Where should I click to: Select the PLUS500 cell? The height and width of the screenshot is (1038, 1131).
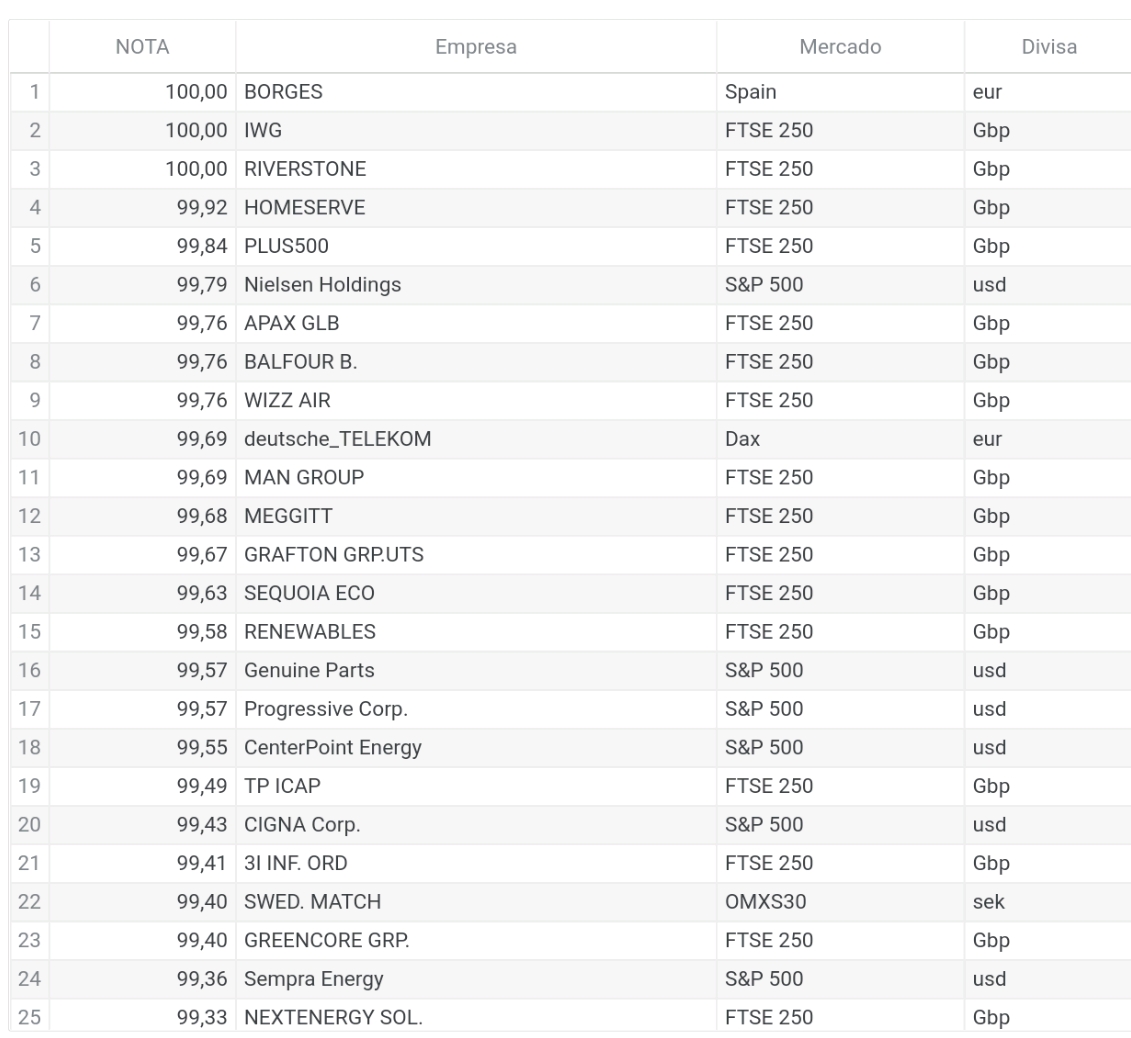tap(476, 247)
